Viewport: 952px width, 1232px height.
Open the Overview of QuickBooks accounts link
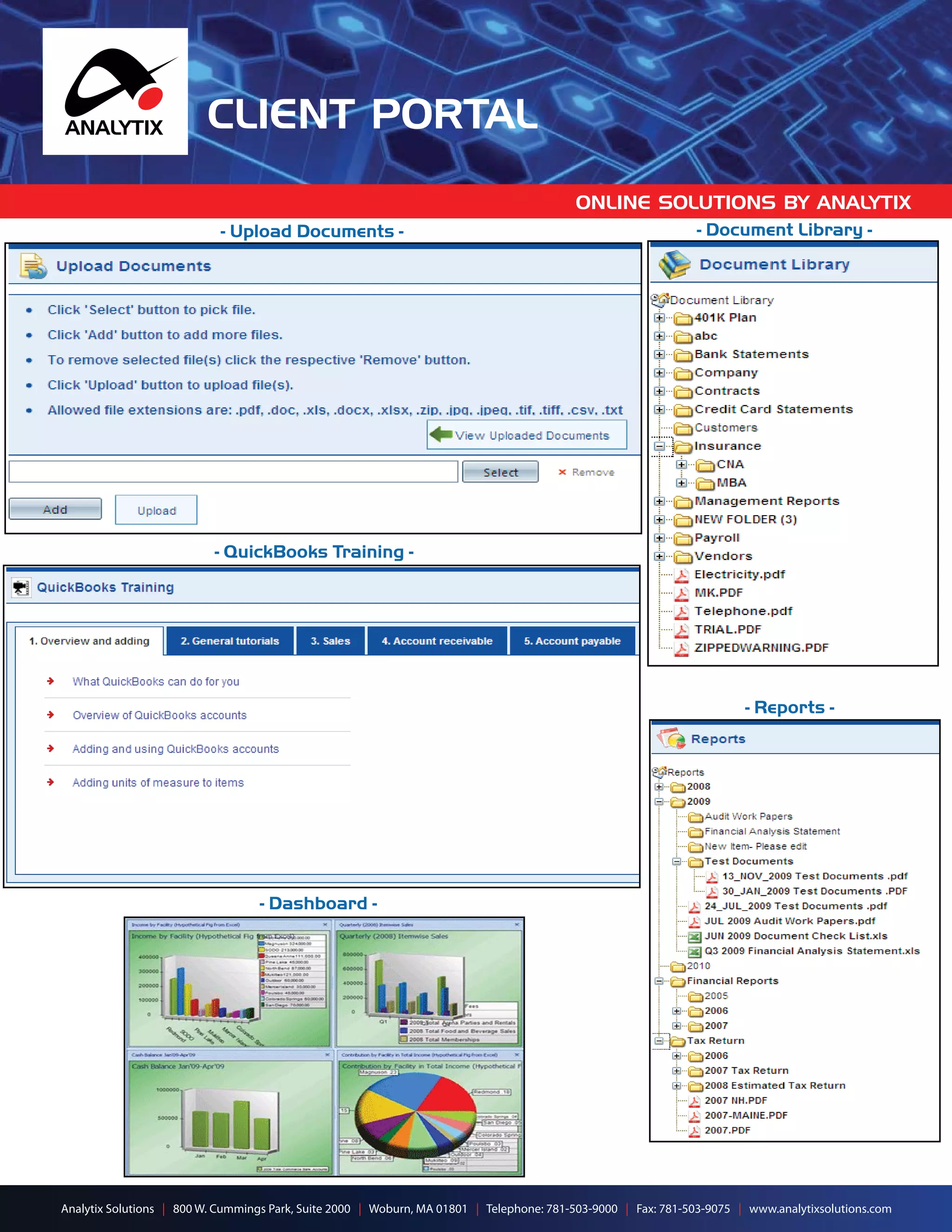(x=159, y=715)
